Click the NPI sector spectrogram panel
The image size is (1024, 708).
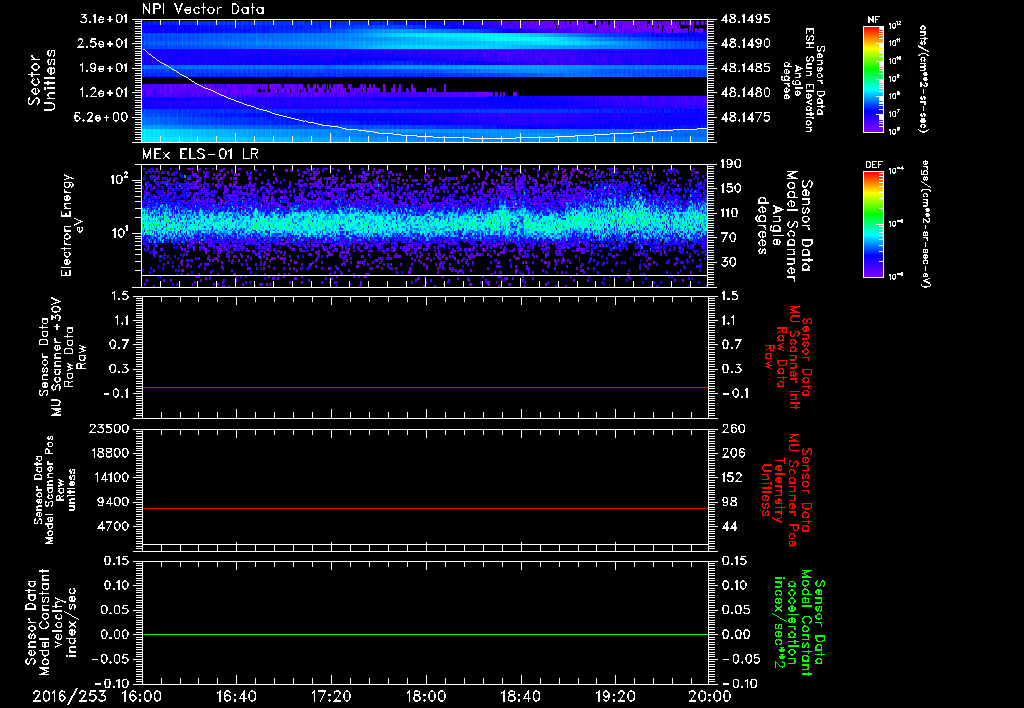click(x=424, y=80)
